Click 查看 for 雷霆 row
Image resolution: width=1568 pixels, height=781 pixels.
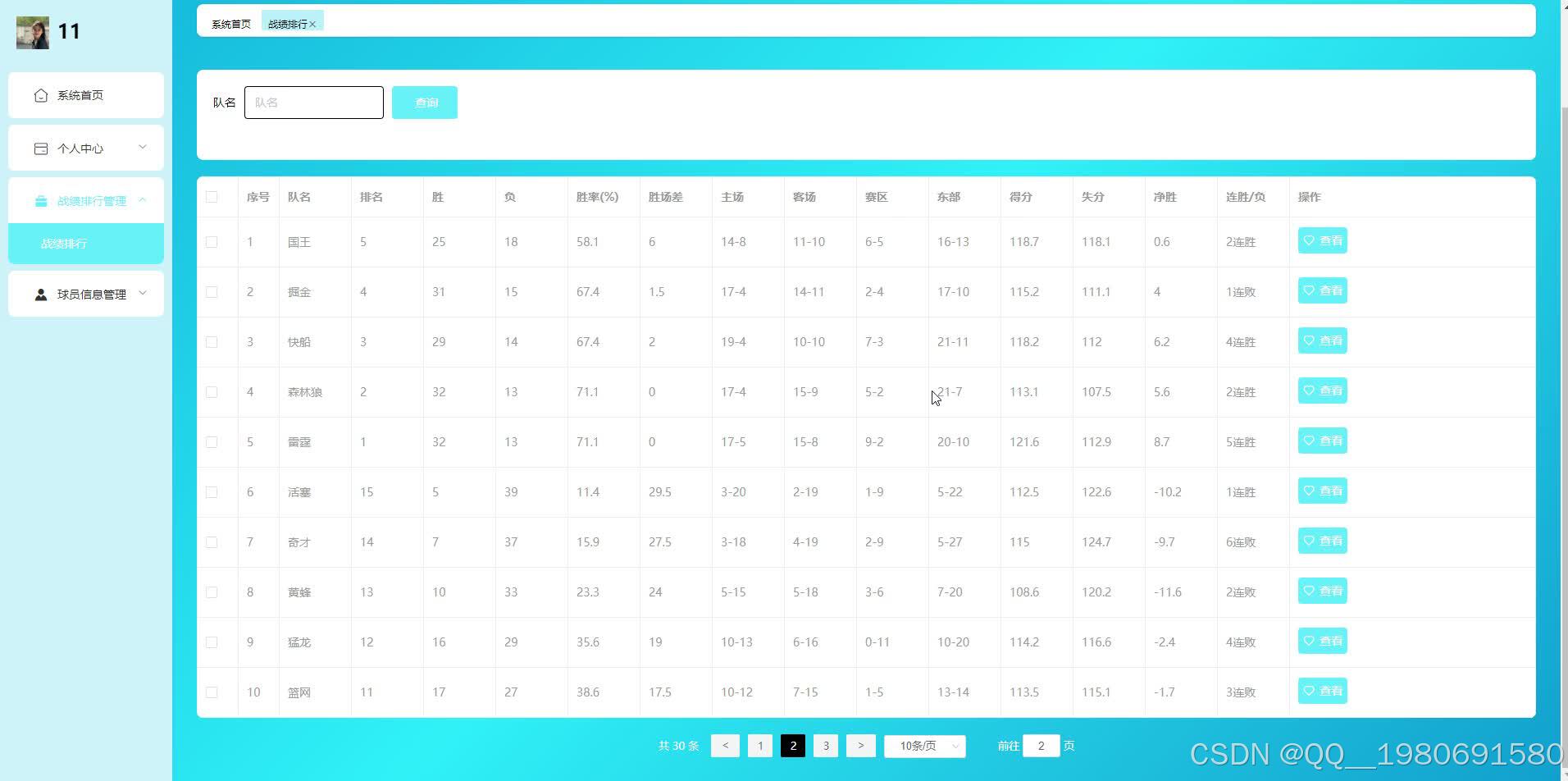click(1322, 441)
